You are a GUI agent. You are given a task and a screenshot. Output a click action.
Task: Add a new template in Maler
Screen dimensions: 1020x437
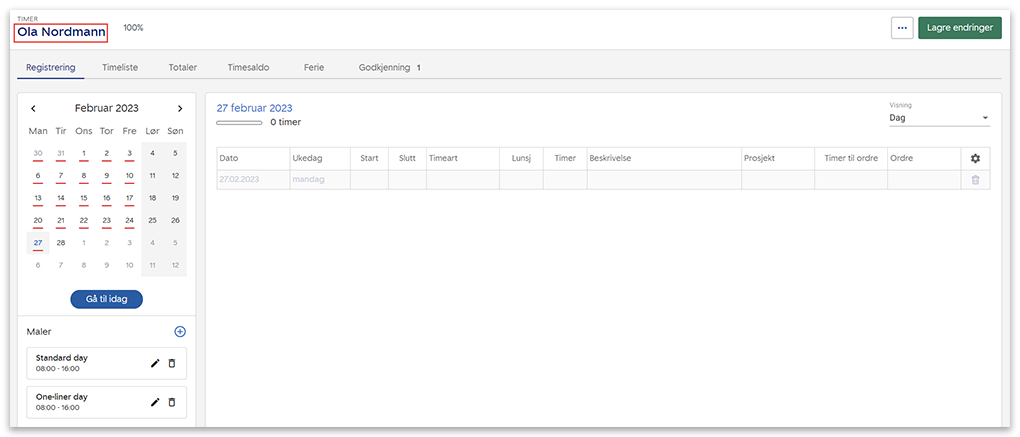click(180, 331)
